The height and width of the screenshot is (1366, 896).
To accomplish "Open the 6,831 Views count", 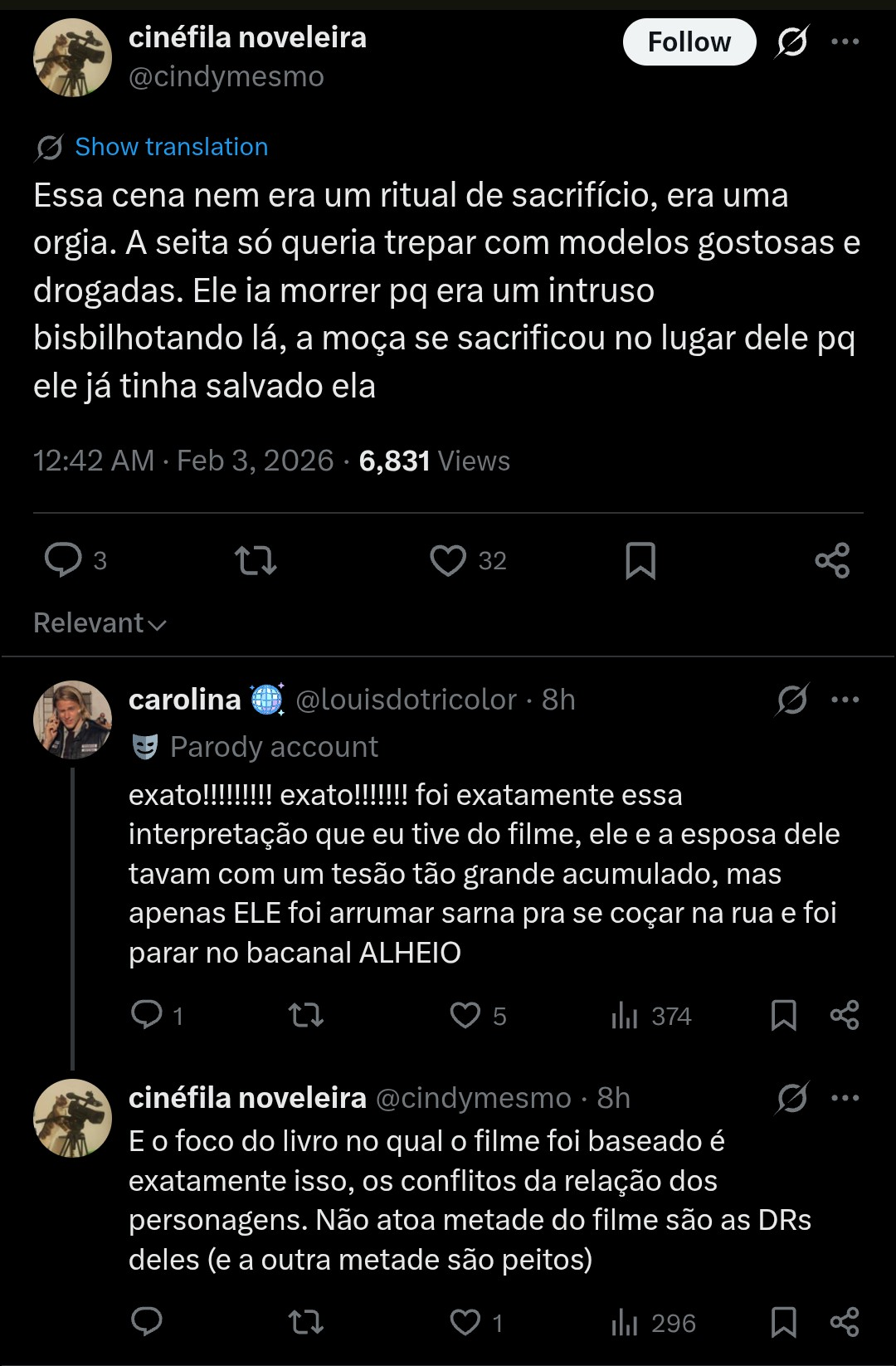I will click(x=434, y=461).
